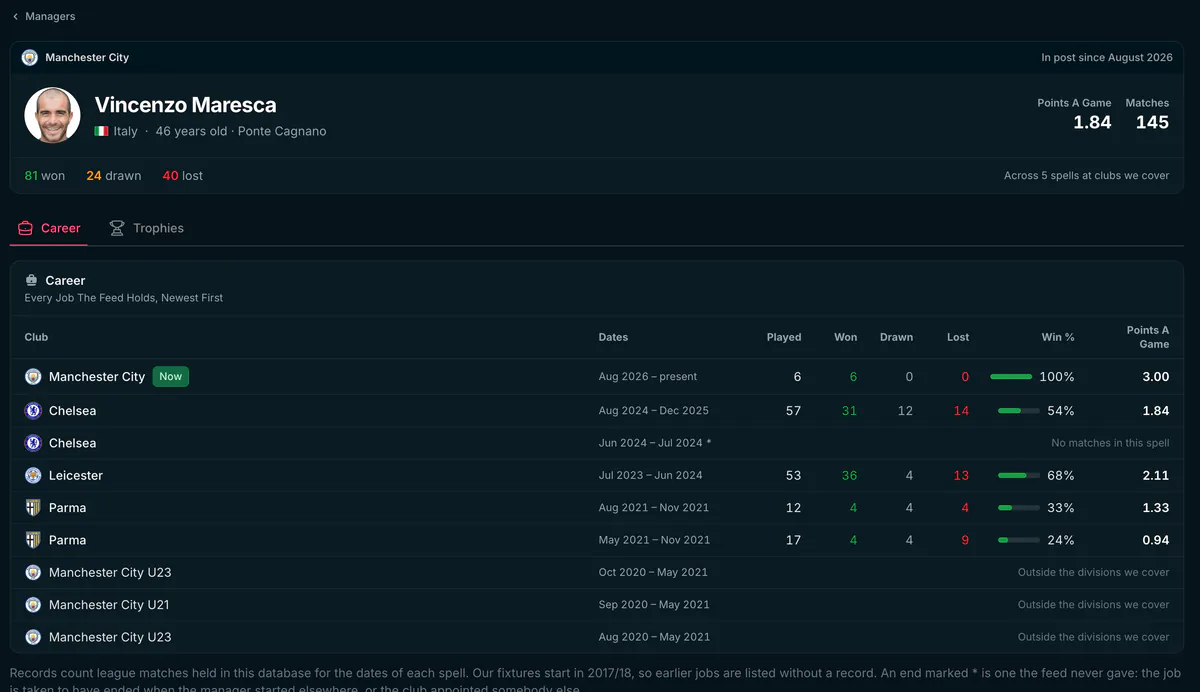Open Manchester City U23 in Aug 2020 row
The height and width of the screenshot is (692, 1200).
[110, 636]
